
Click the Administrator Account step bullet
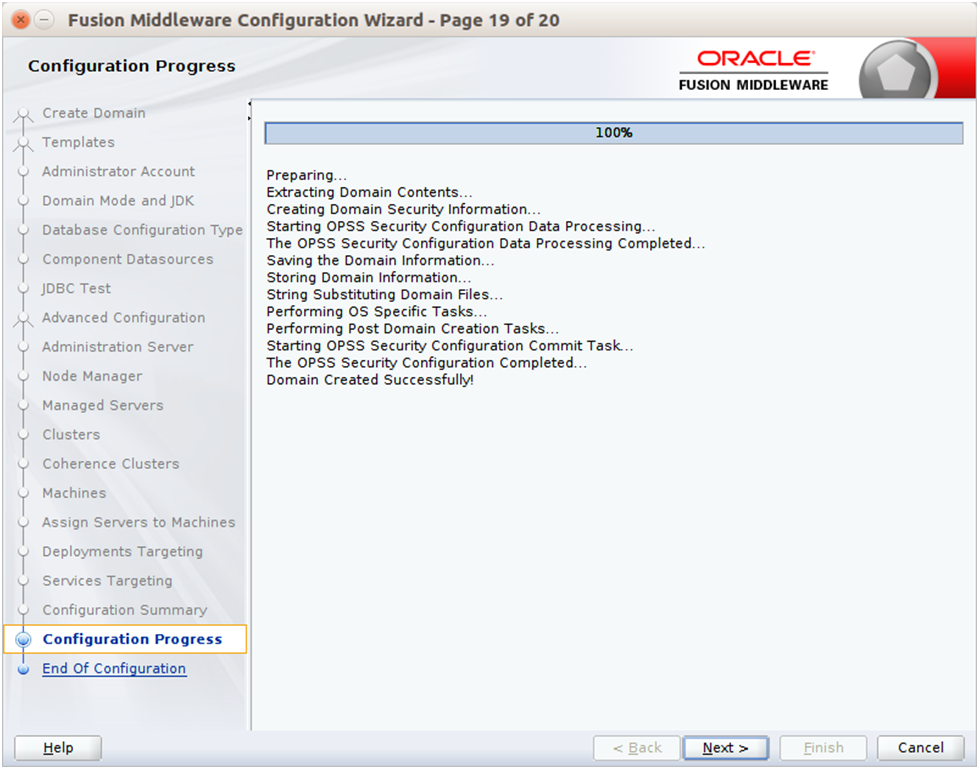tap(24, 172)
